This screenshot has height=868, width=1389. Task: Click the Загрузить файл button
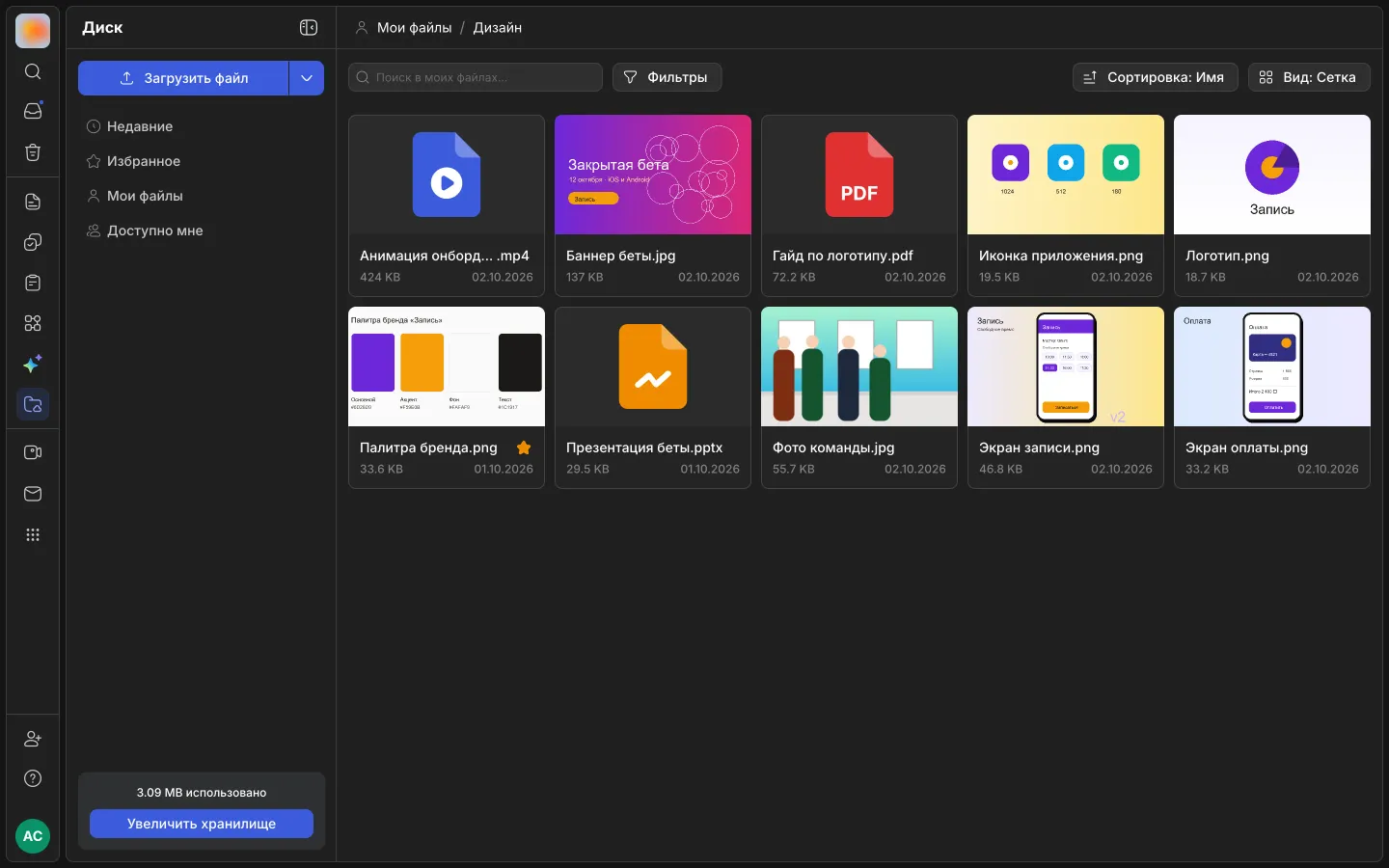click(x=183, y=78)
